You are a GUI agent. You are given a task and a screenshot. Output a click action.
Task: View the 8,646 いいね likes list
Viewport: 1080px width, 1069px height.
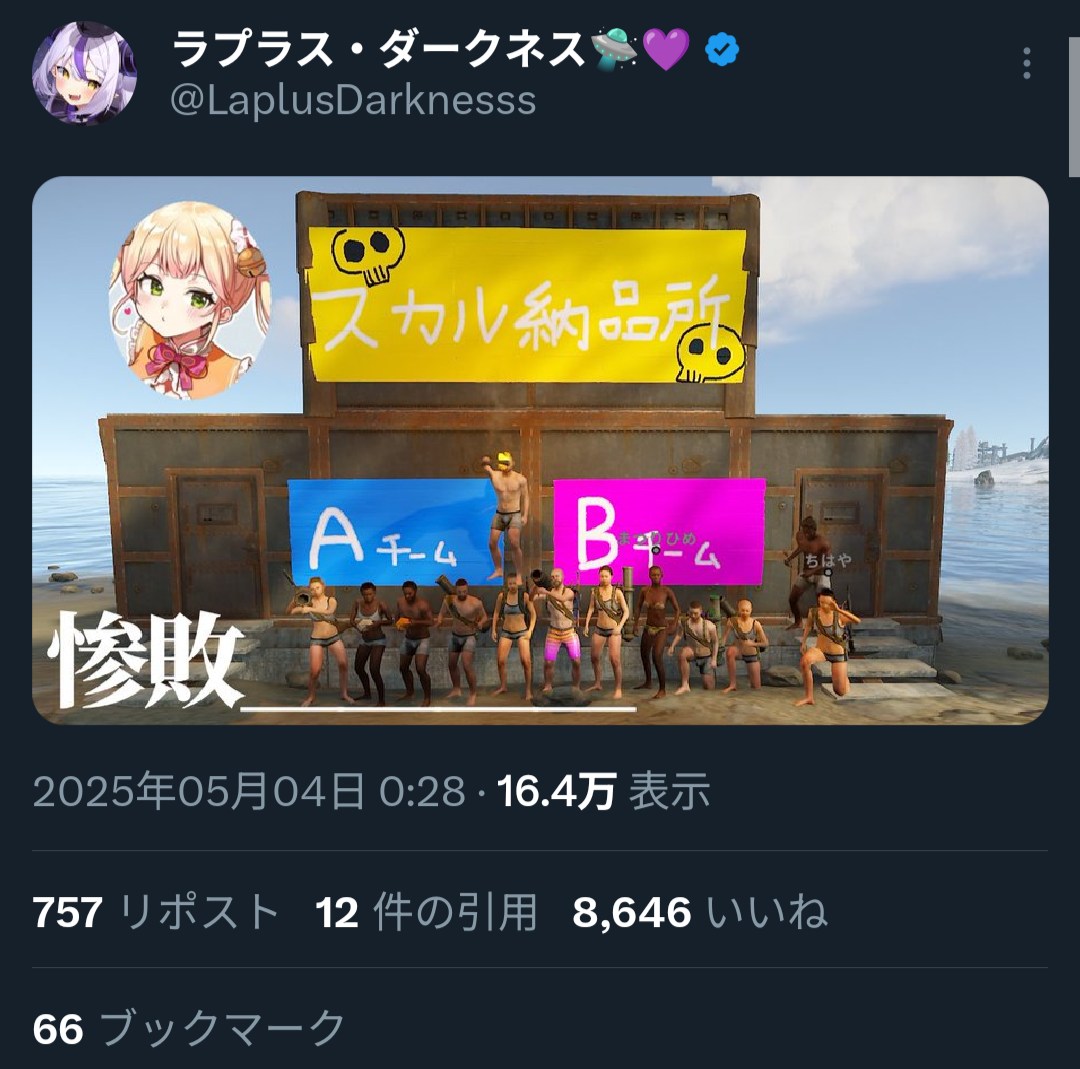tap(700, 912)
